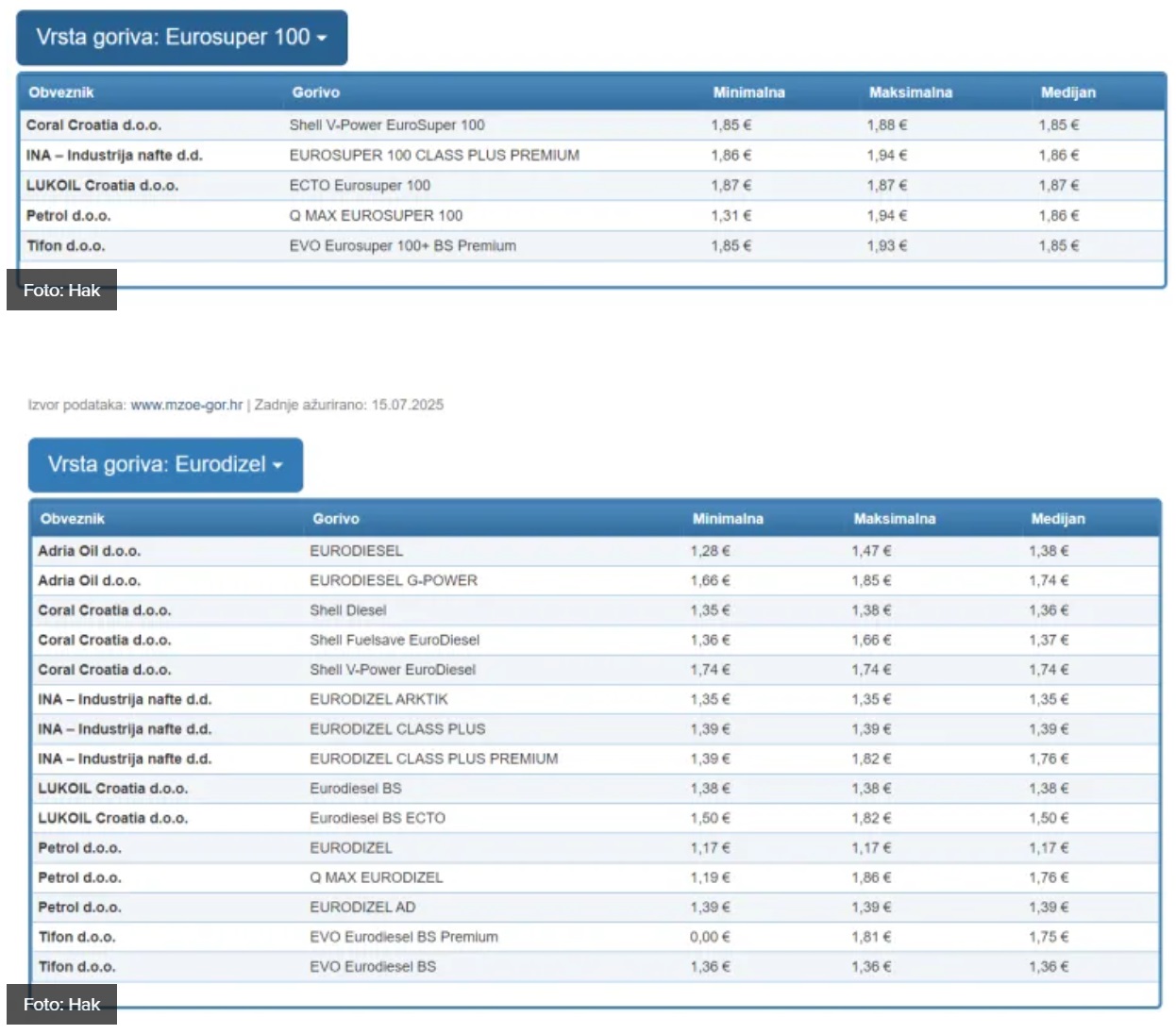Click the Maksimalna header in Eurodizel table
The height and width of the screenshot is (1034, 1176).
click(x=895, y=519)
